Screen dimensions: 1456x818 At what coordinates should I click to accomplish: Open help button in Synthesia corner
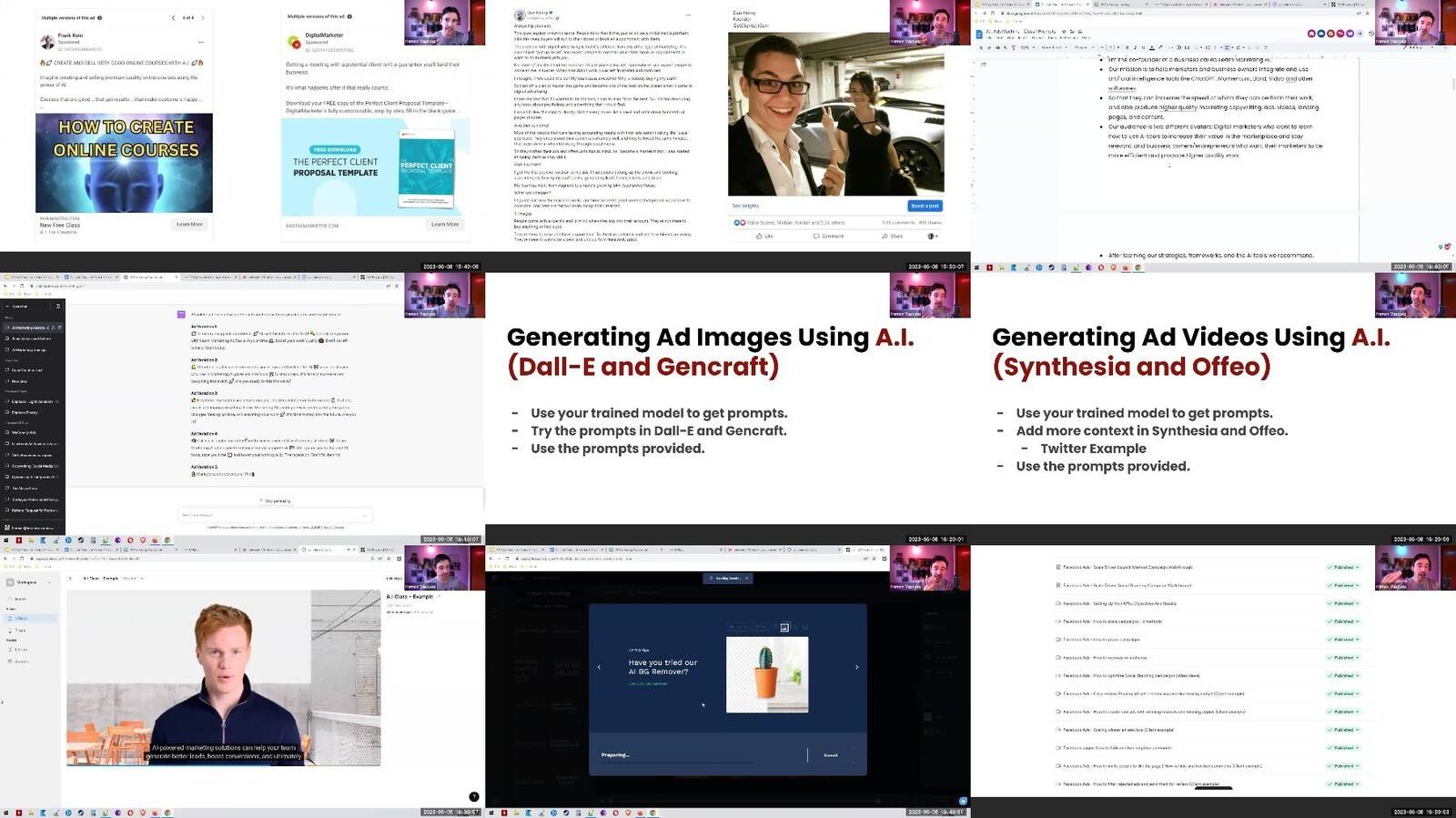click(x=474, y=797)
